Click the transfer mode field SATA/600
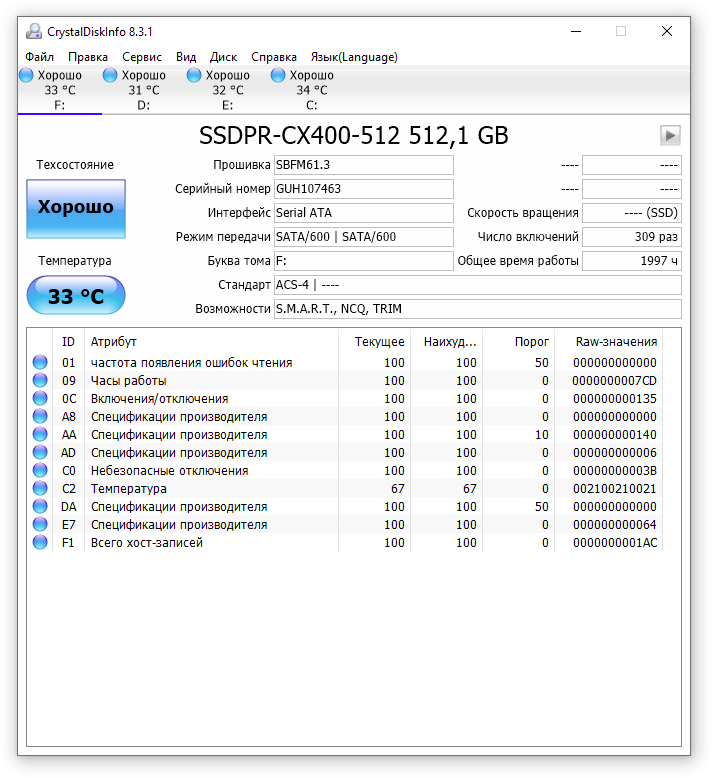The width and height of the screenshot is (712, 778). pyautogui.click(x=364, y=237)
